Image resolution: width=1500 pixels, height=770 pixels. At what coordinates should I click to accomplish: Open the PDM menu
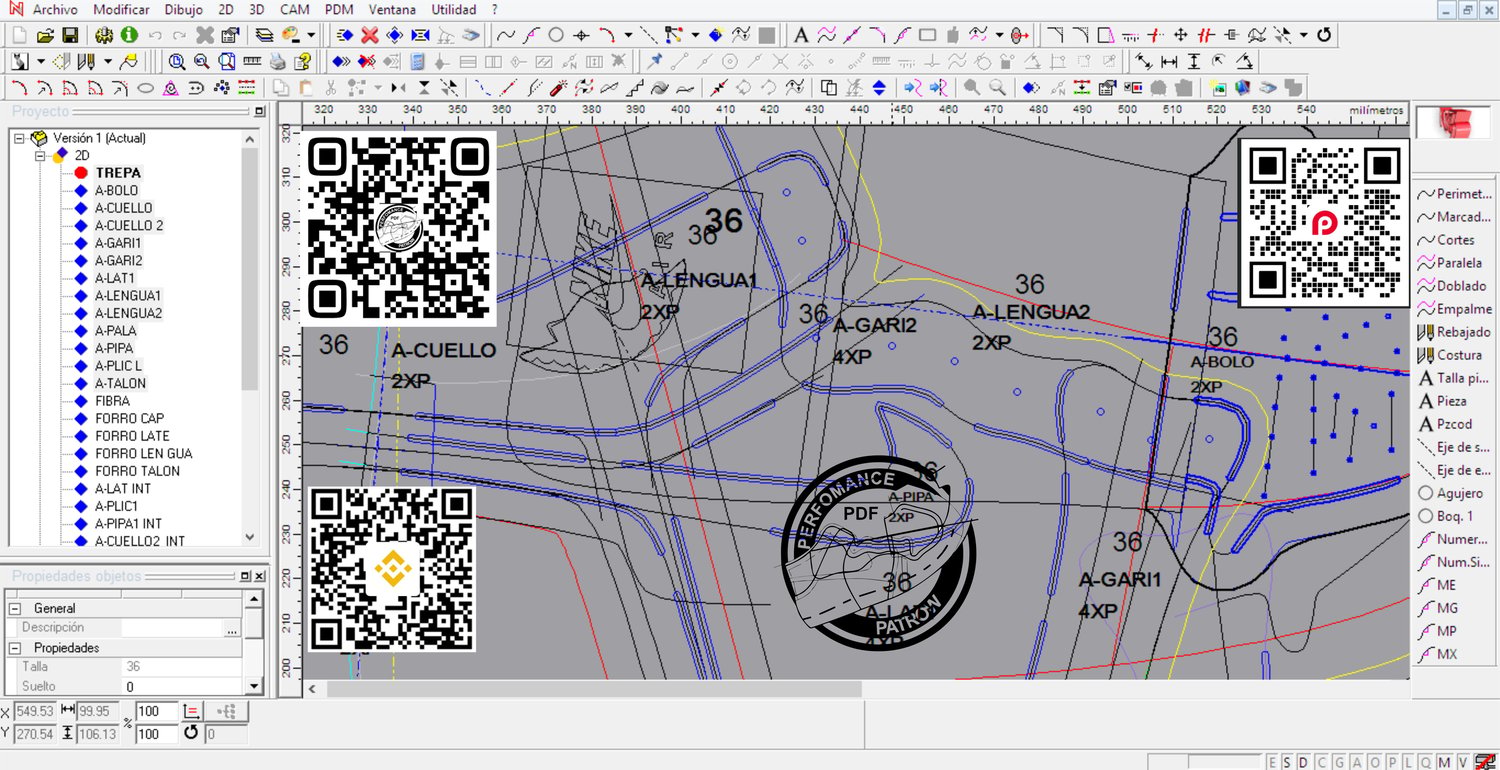point(339,10)
